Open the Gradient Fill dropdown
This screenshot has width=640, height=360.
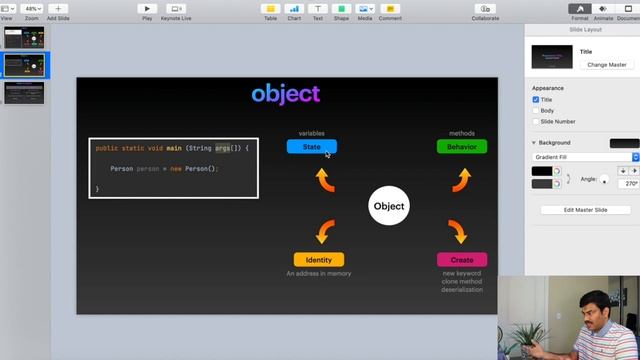click(x=585, y=157)
